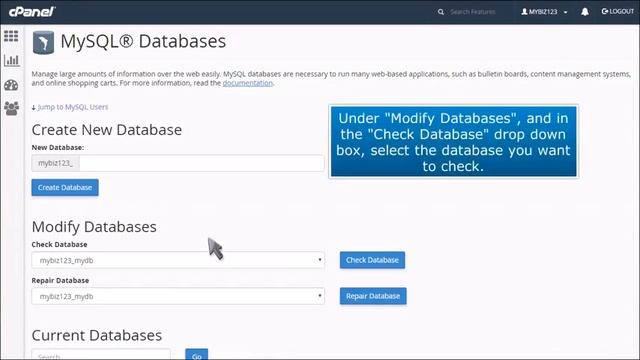This screenshot has width=640, height=360.
Task: Open the notifications bell
Action: point(585,12)
